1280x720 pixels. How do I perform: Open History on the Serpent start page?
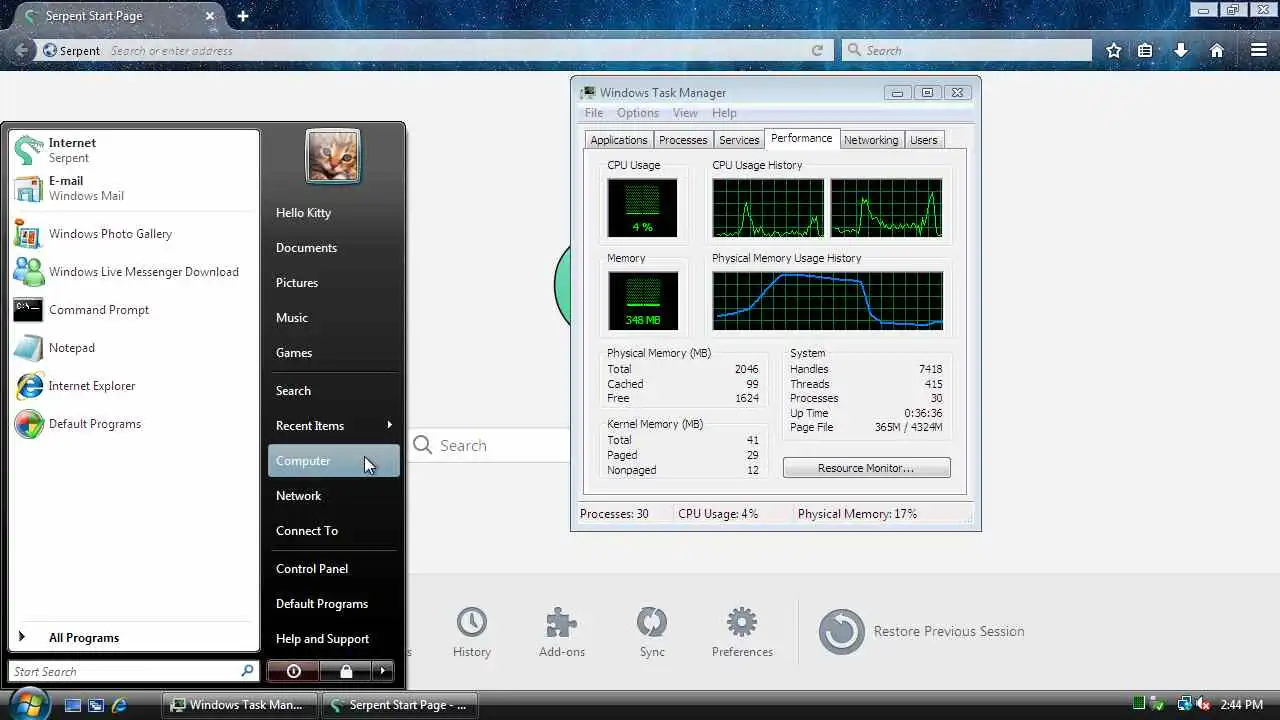pos(472,632)
